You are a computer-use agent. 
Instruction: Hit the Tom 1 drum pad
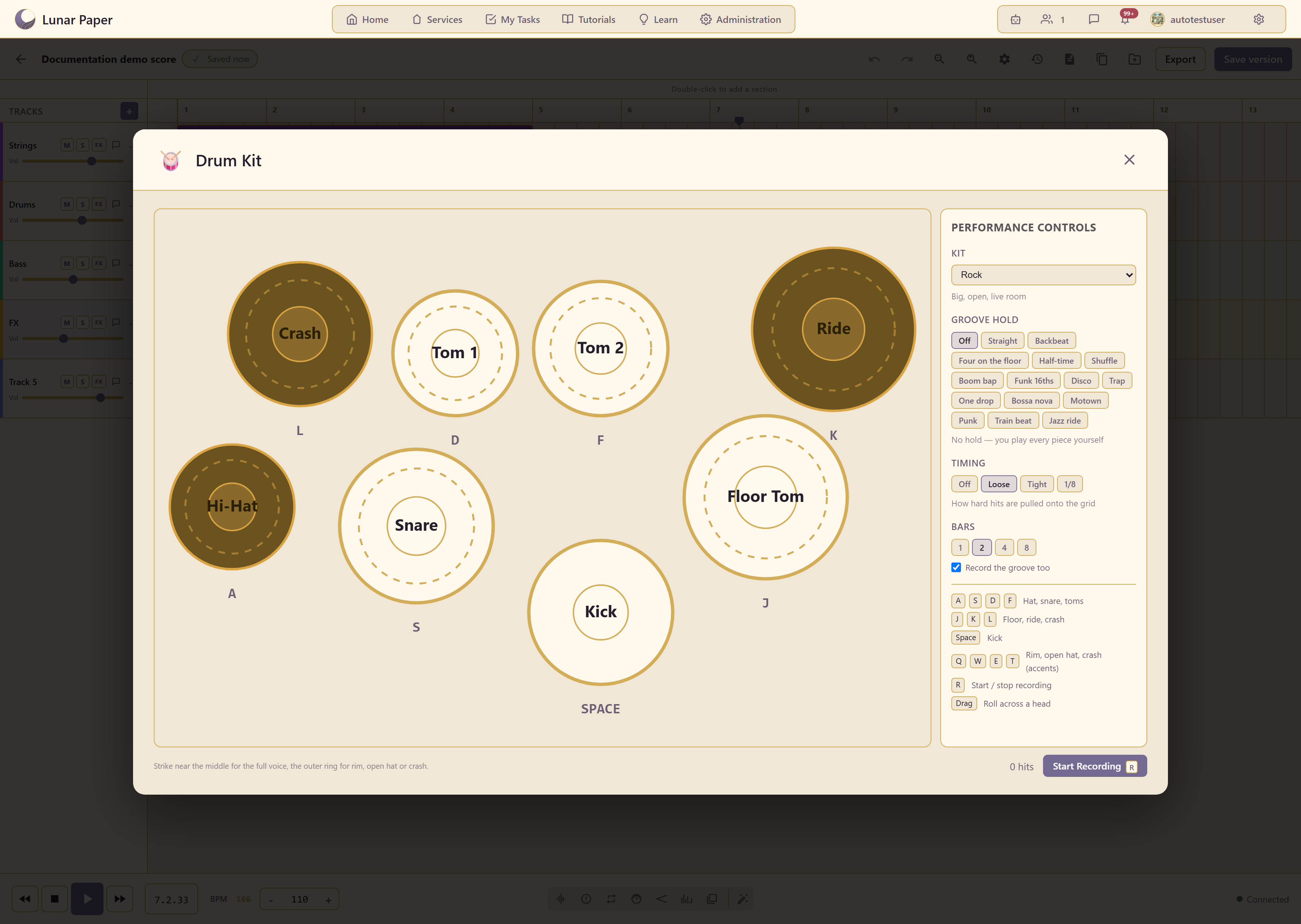pyautogui.click(x=455, y=353)
